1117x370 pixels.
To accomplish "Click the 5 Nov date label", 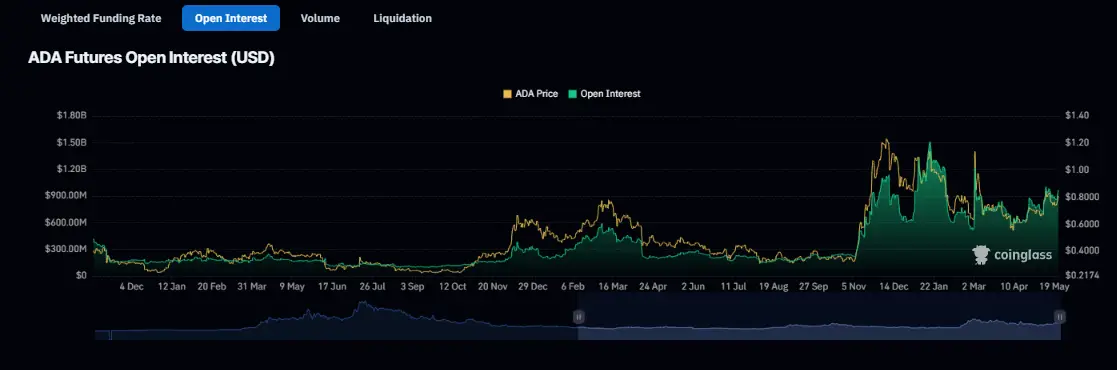I will [x=853, y=287].
